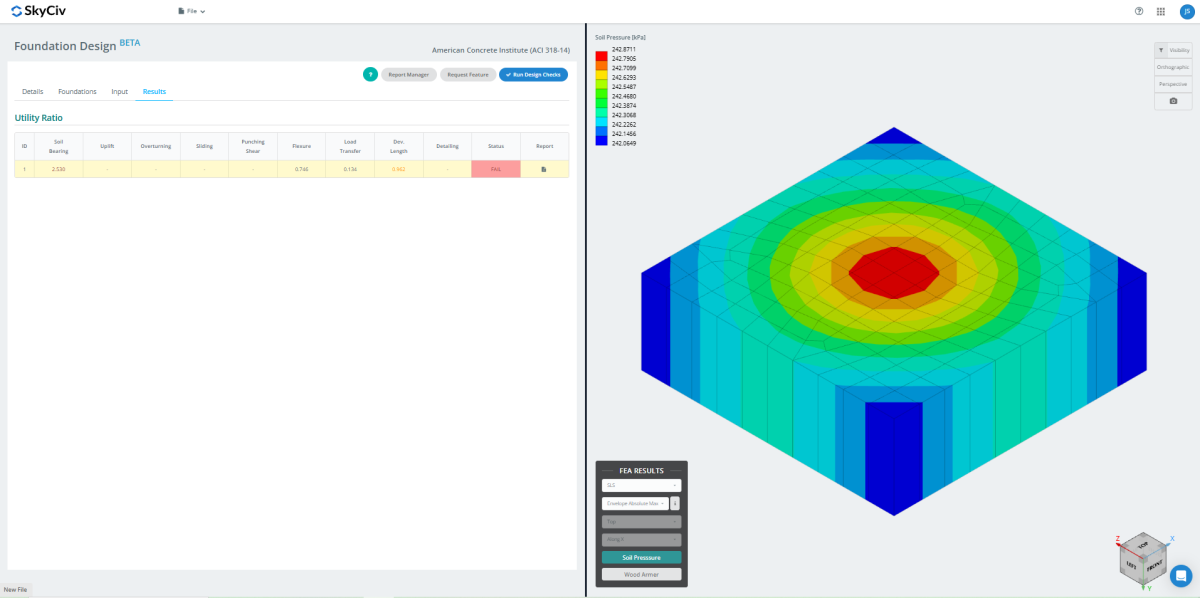Click the Wood Armer button in FEA Results
Viewport: 1200px width, 598px height.
click(x=641, y=574)
